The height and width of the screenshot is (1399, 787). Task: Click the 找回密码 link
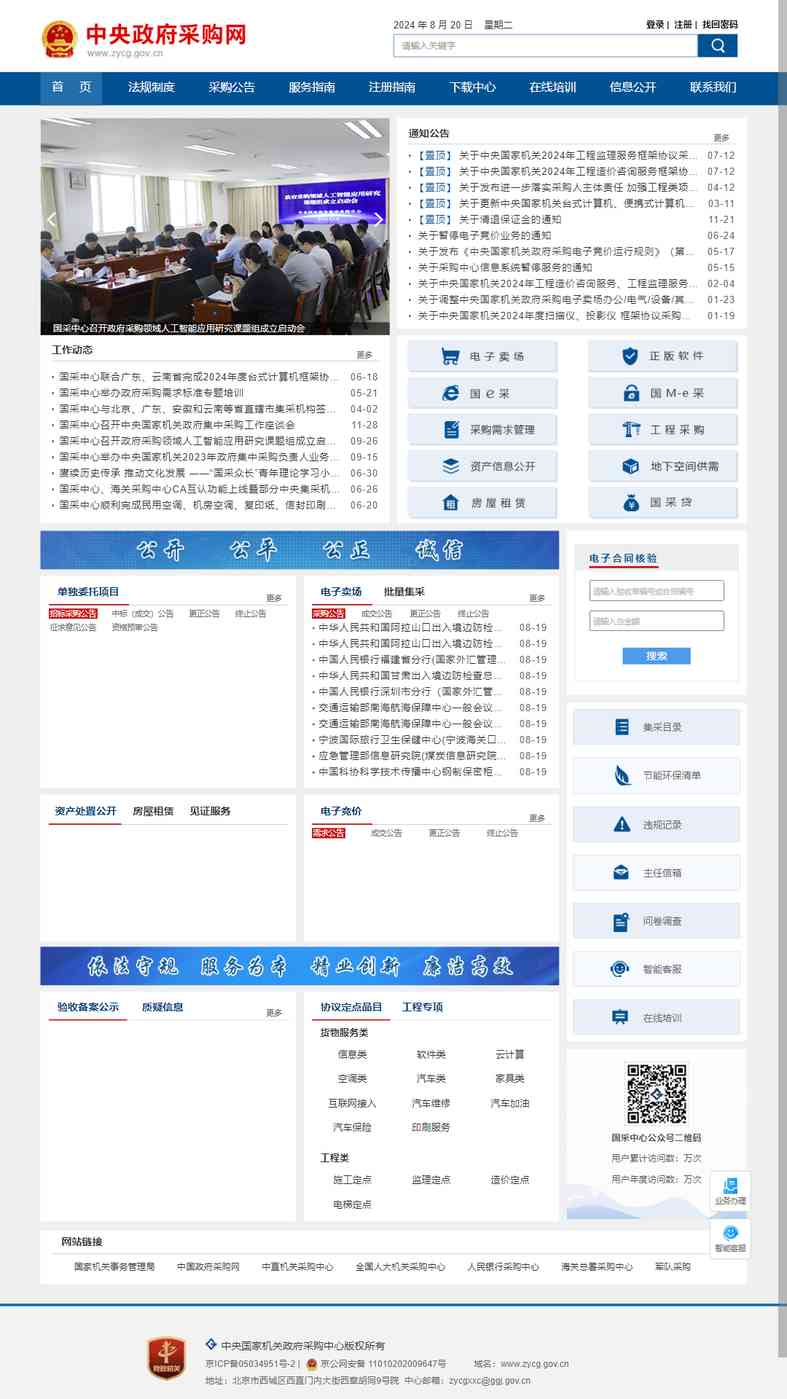coord(720,25)
